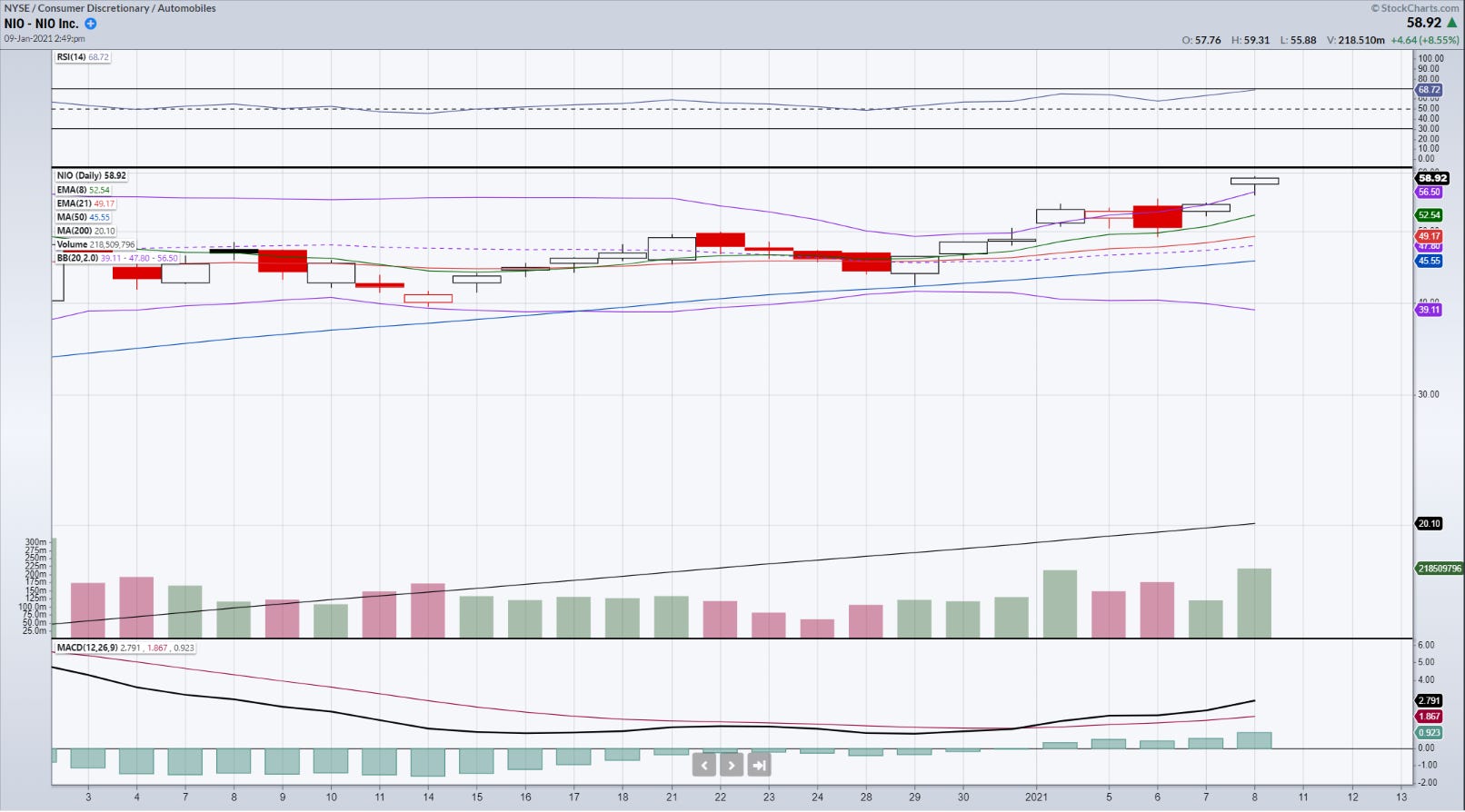This screenshot has width=1465, height=812.
Task: Click the 28 date label on axis
Action: pyautogui.click(x=866, y=797)
